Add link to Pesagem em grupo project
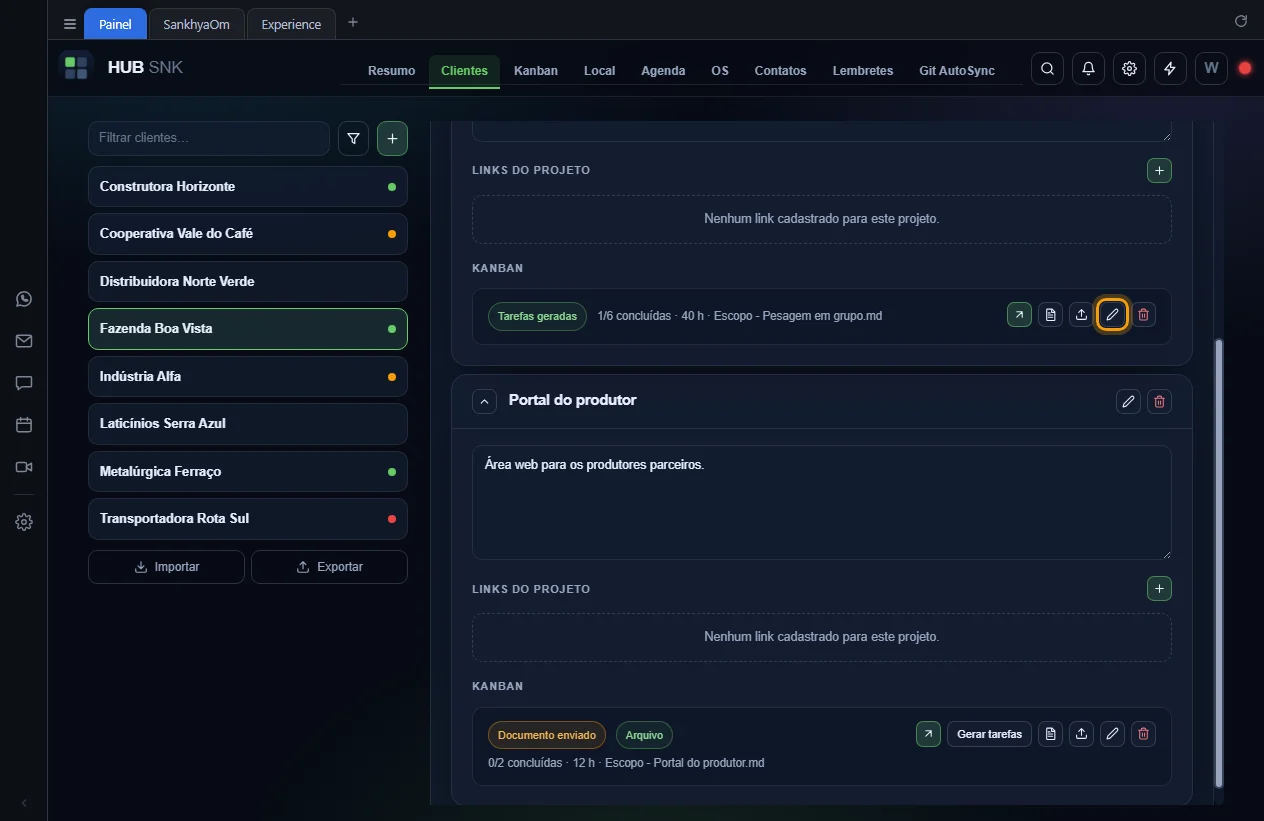 coord(1159,171)
